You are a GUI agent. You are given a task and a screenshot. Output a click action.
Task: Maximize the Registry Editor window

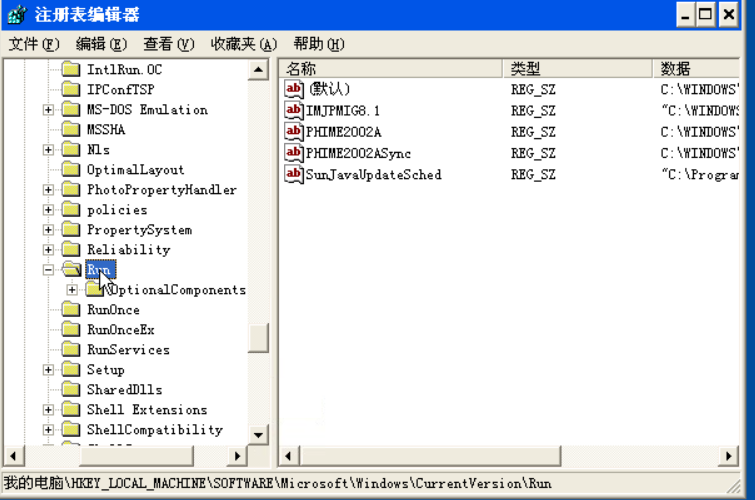point(706,15)
